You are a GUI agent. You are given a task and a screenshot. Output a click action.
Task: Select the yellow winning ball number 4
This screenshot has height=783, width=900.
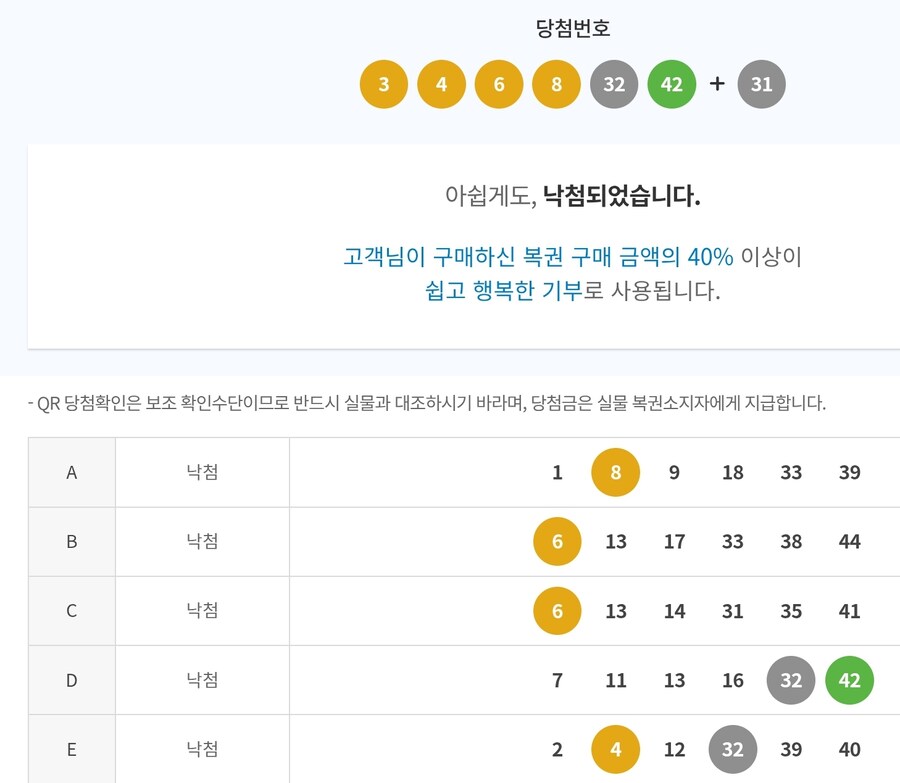pyautogui.click(x=441, y=84)
